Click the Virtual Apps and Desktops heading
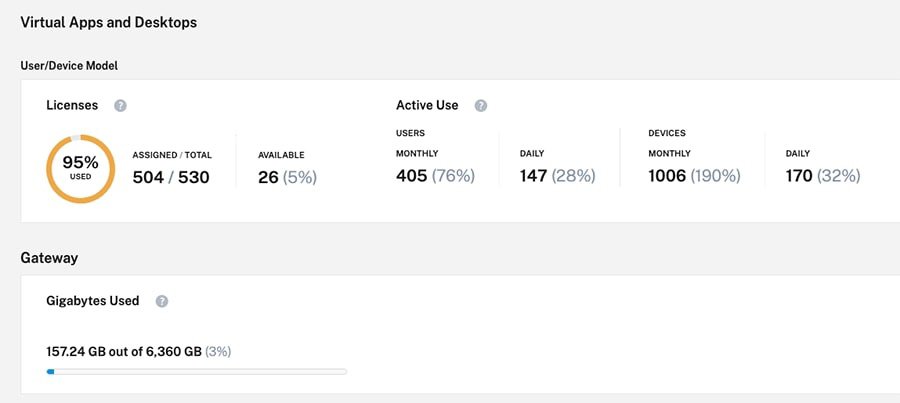900x403 pixels. tap(108, 23)
